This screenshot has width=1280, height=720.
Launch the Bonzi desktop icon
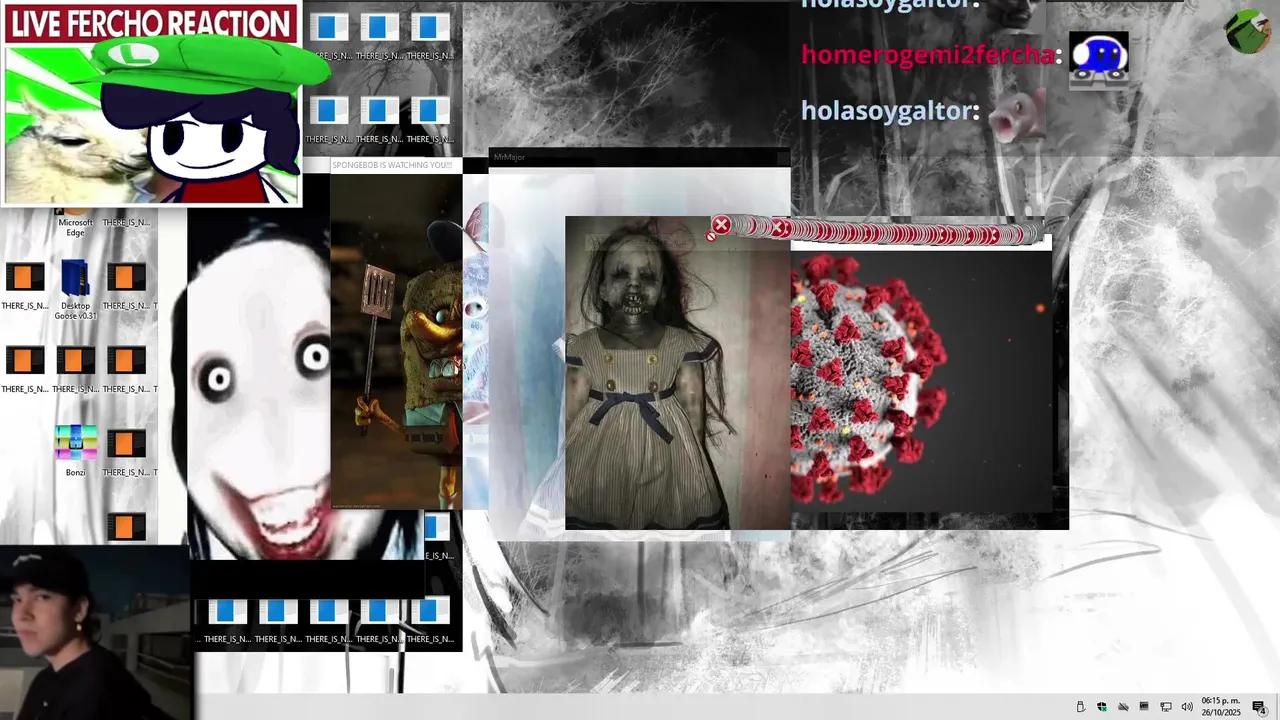click(76, 451)
